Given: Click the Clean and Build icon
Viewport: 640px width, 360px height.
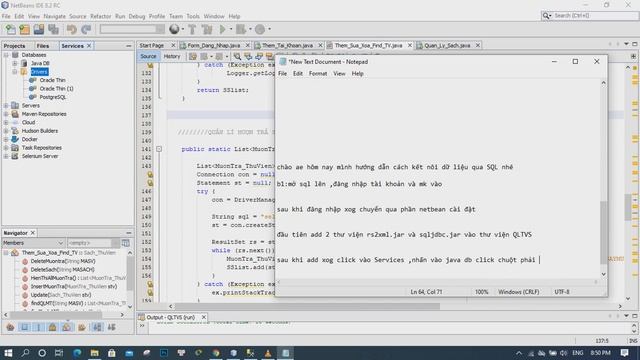Looking at the screenshot, I should (207, 29).
